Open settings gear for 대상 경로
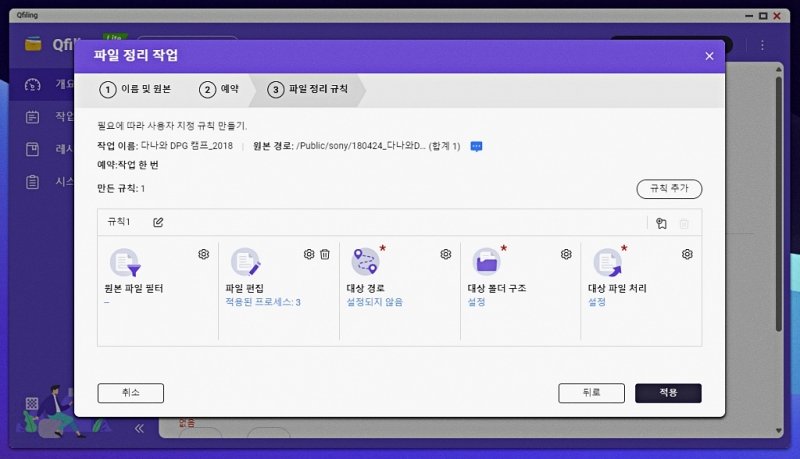Viewport: 800px width, 459px height. click(446, 255)
